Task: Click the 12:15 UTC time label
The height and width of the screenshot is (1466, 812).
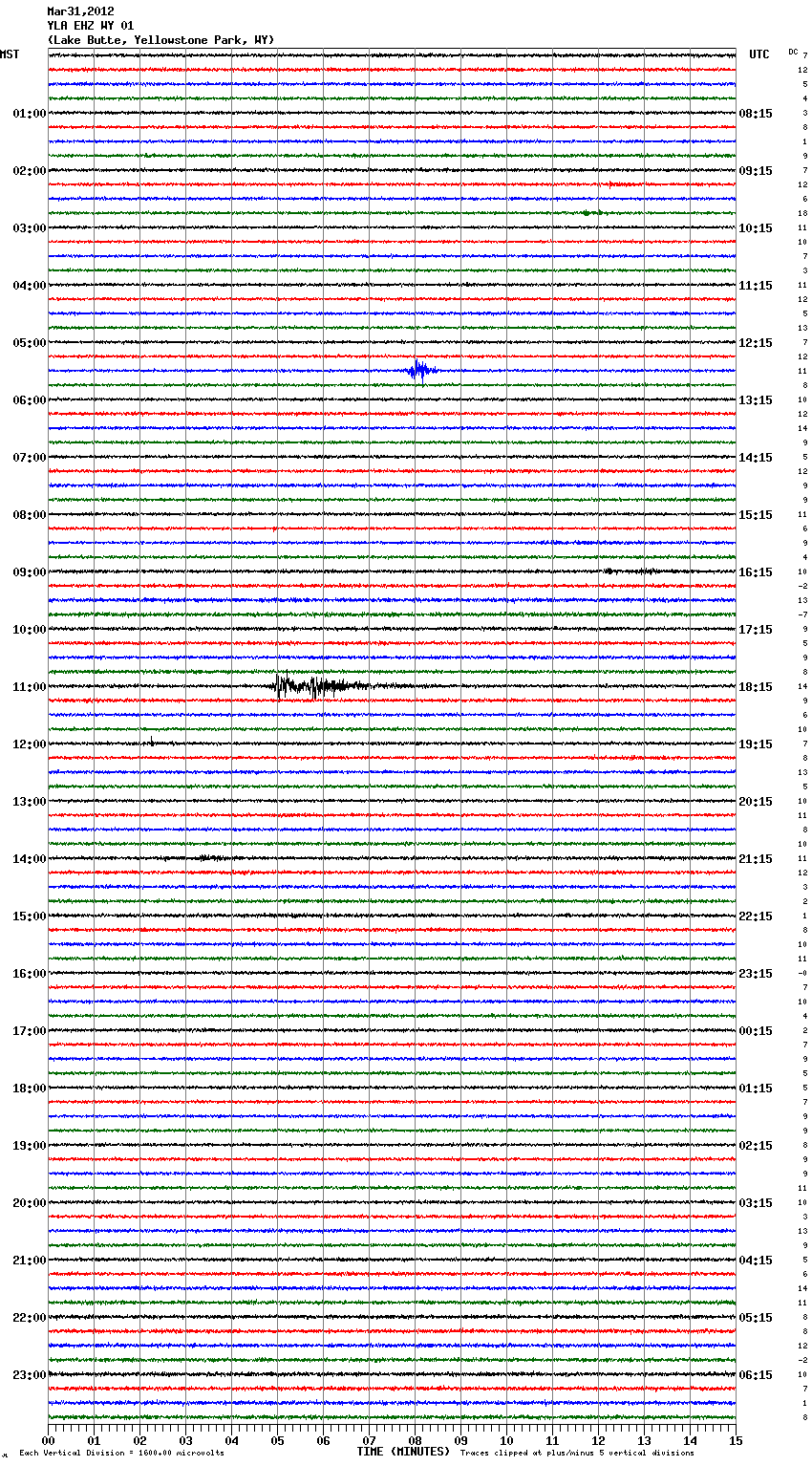Action: pos(756,343)
